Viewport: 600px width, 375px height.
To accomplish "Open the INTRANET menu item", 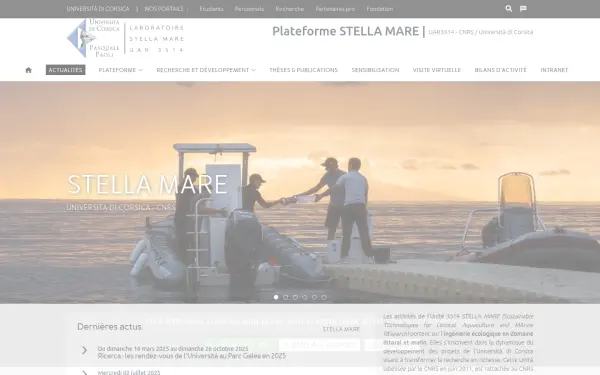I will coord(554,70).
